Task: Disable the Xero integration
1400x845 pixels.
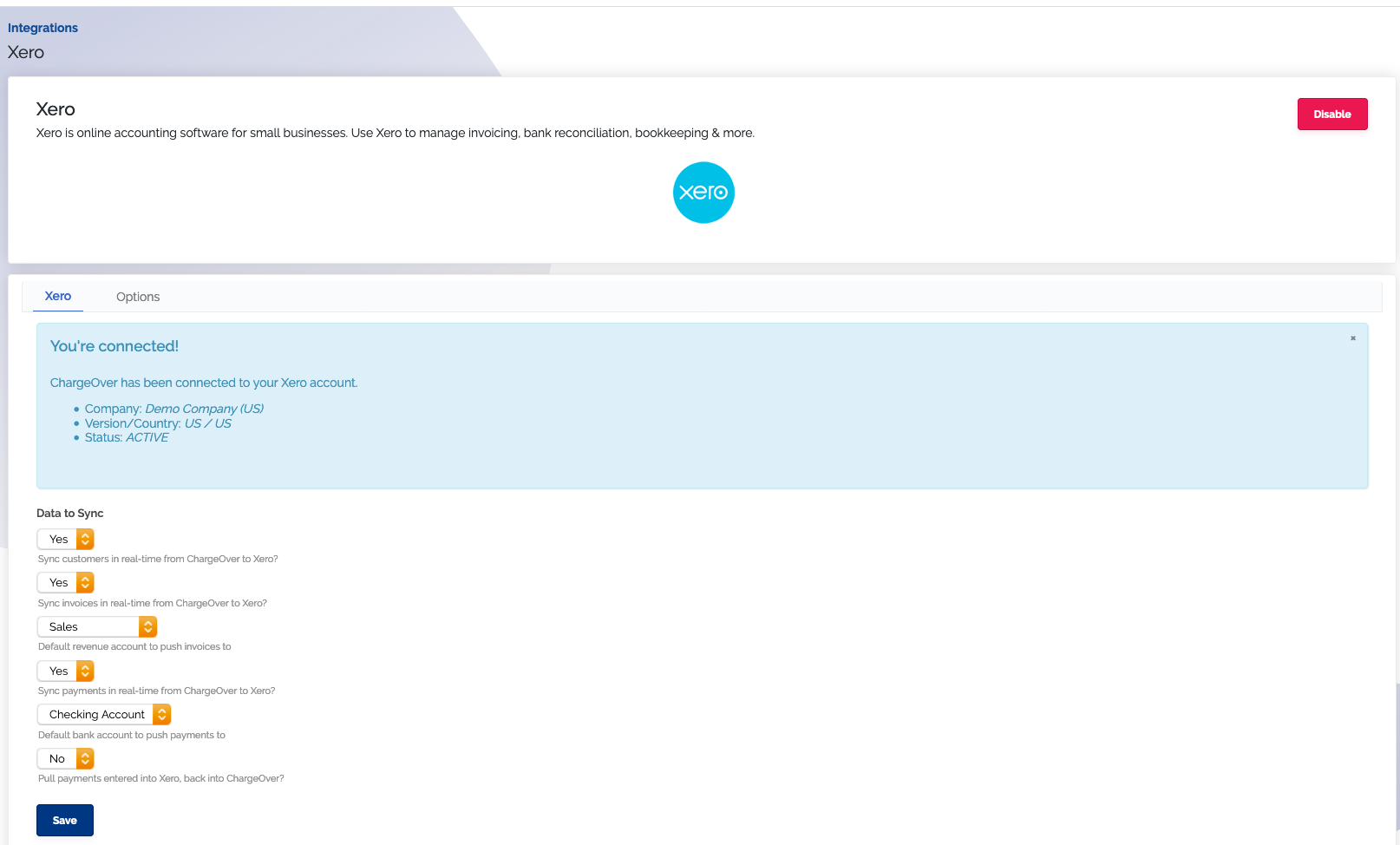Action: pos(1332,115)
